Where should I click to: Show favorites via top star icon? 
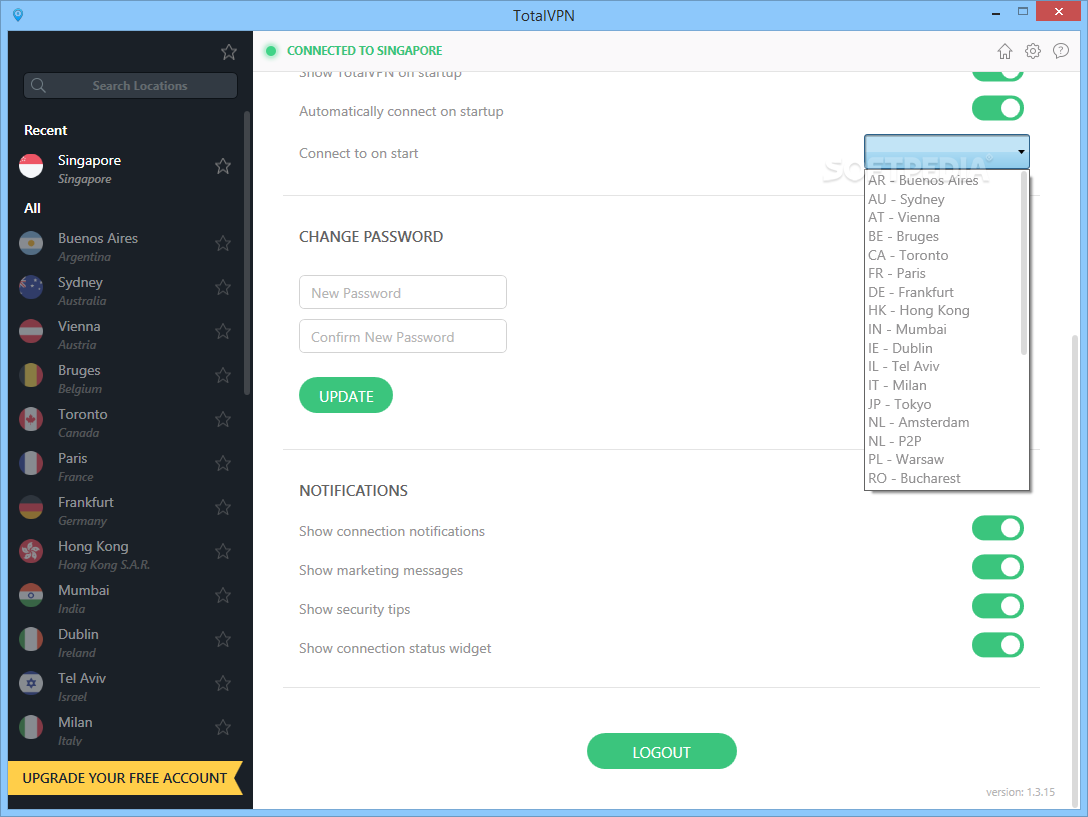(x=229, y=52)
